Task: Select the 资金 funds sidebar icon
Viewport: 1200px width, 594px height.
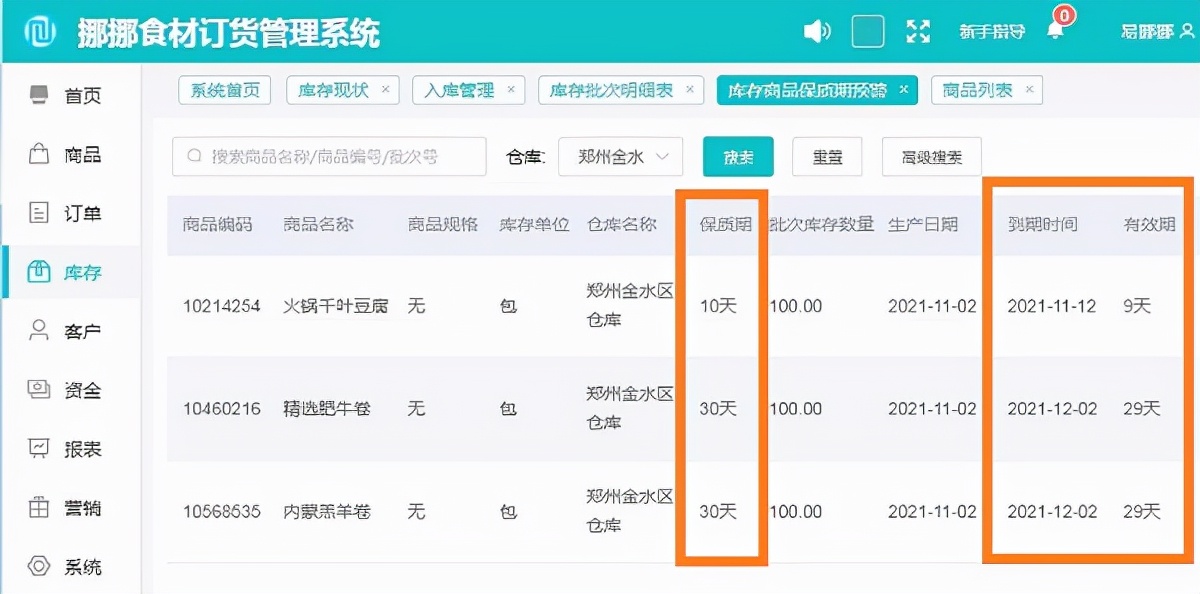Action: click(x=60, y=390)
